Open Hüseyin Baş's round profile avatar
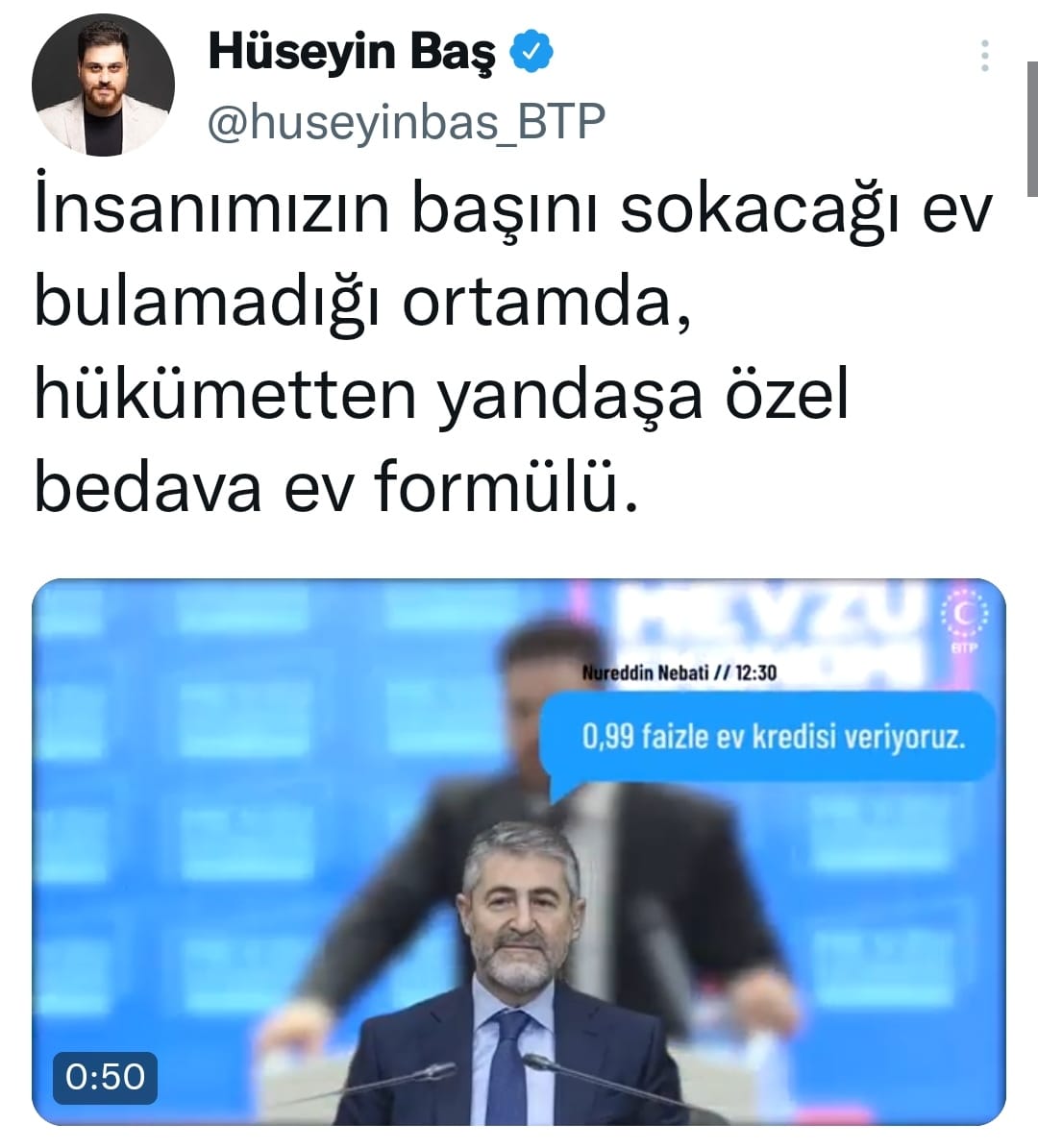The image size is (1038, 1148). (103, 85)
